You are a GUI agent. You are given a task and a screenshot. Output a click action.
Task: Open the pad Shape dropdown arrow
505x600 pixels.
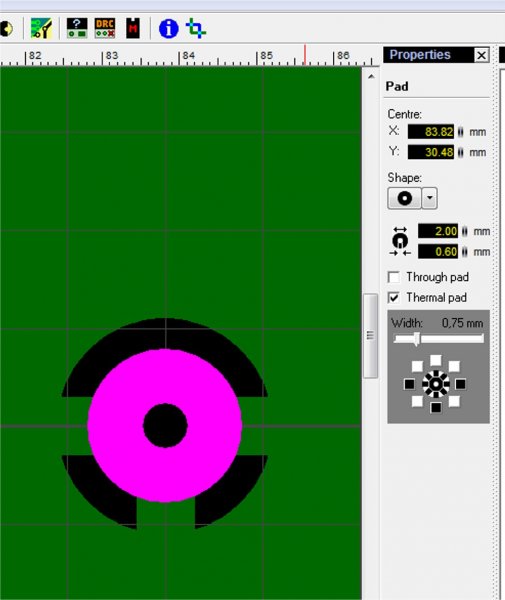430,198
